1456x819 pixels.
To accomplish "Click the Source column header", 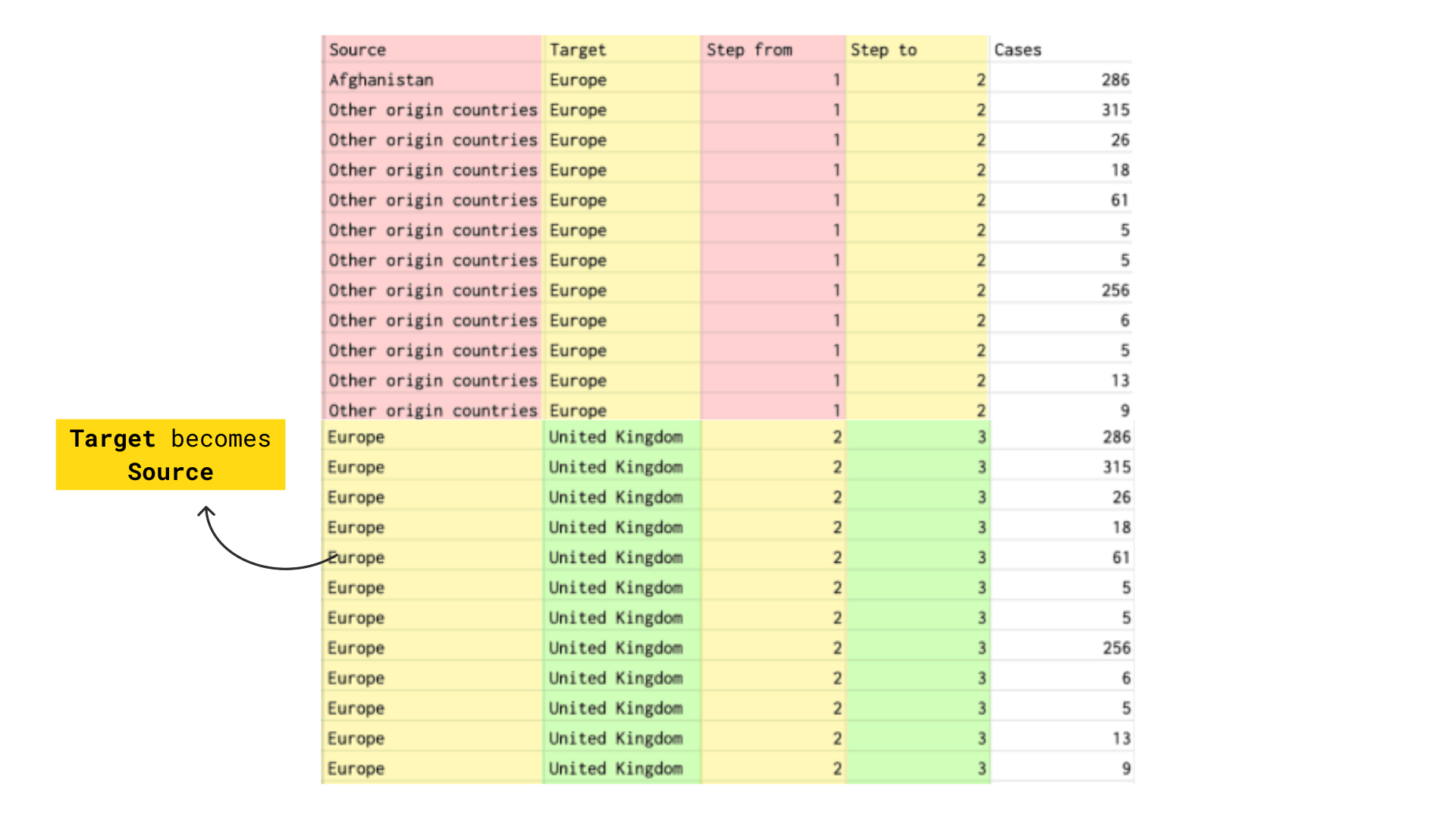I will (357, 50).
